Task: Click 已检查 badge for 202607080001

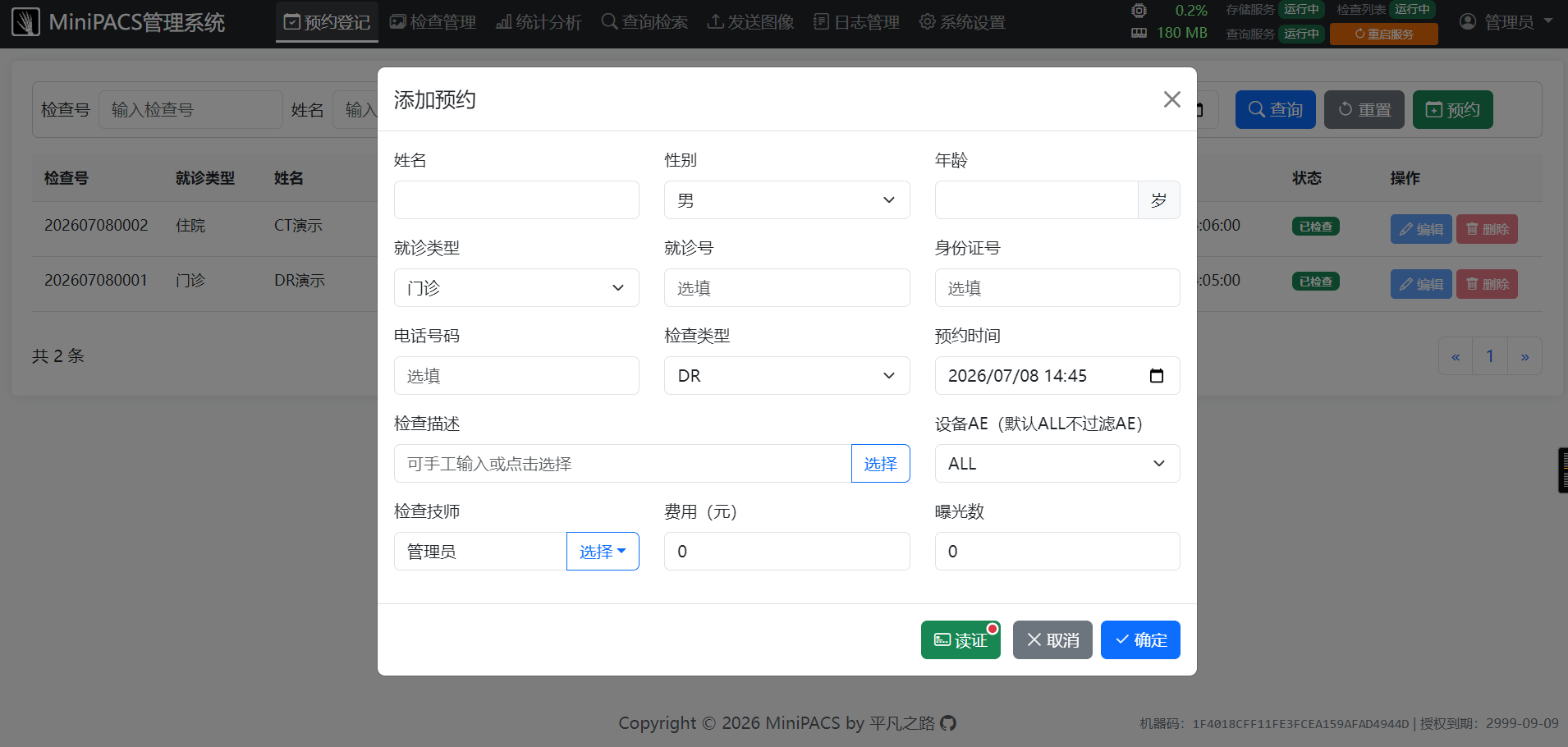Action: 1315,282
